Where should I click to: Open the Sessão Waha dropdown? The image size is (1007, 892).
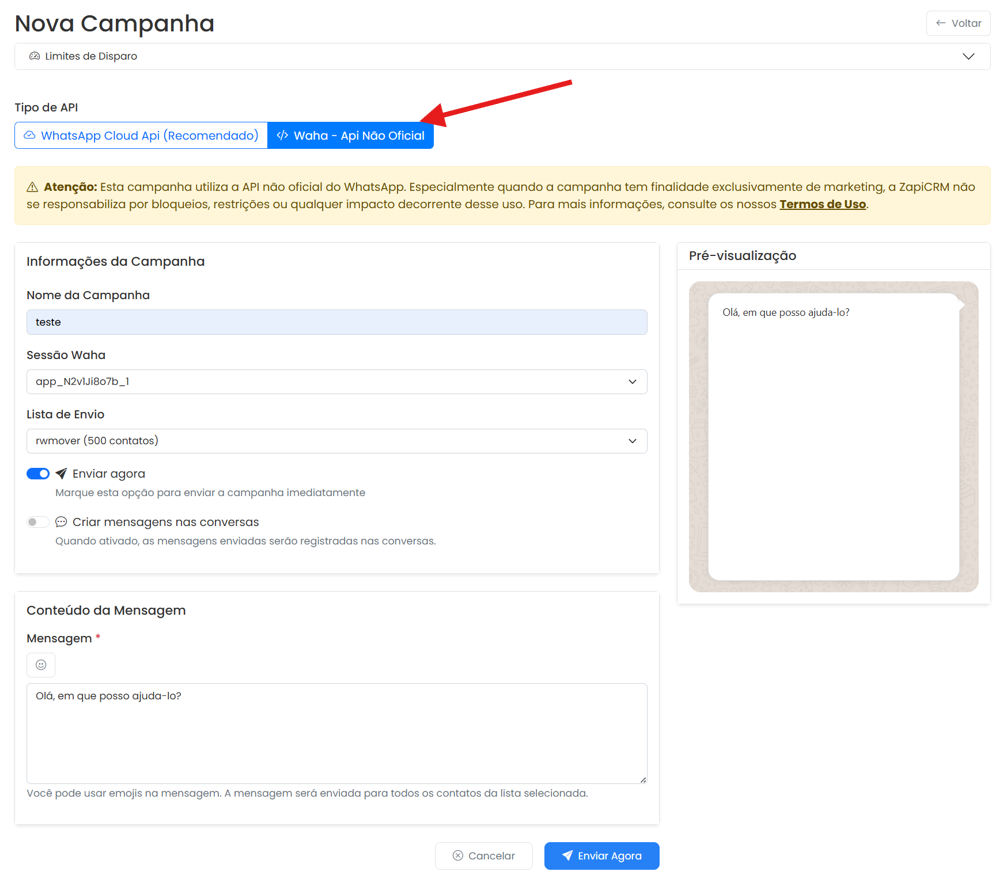coord(337,381)
